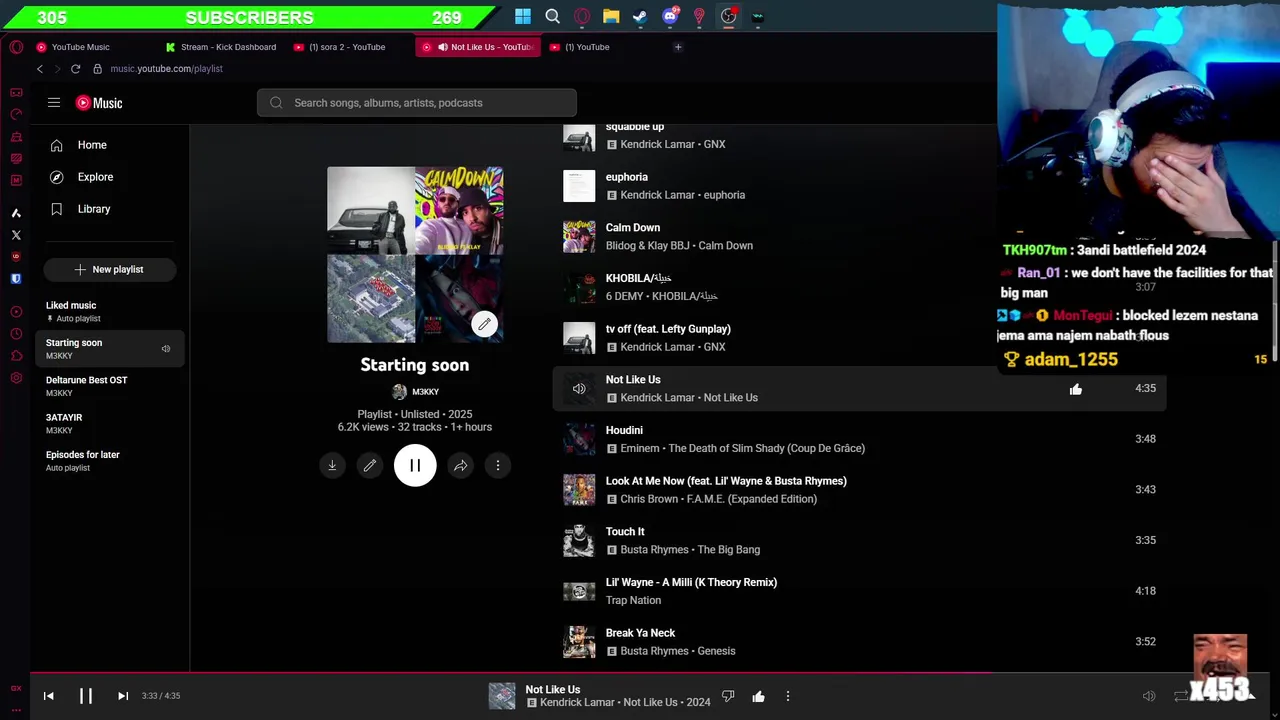Open Discord from the taskbar

670,16
